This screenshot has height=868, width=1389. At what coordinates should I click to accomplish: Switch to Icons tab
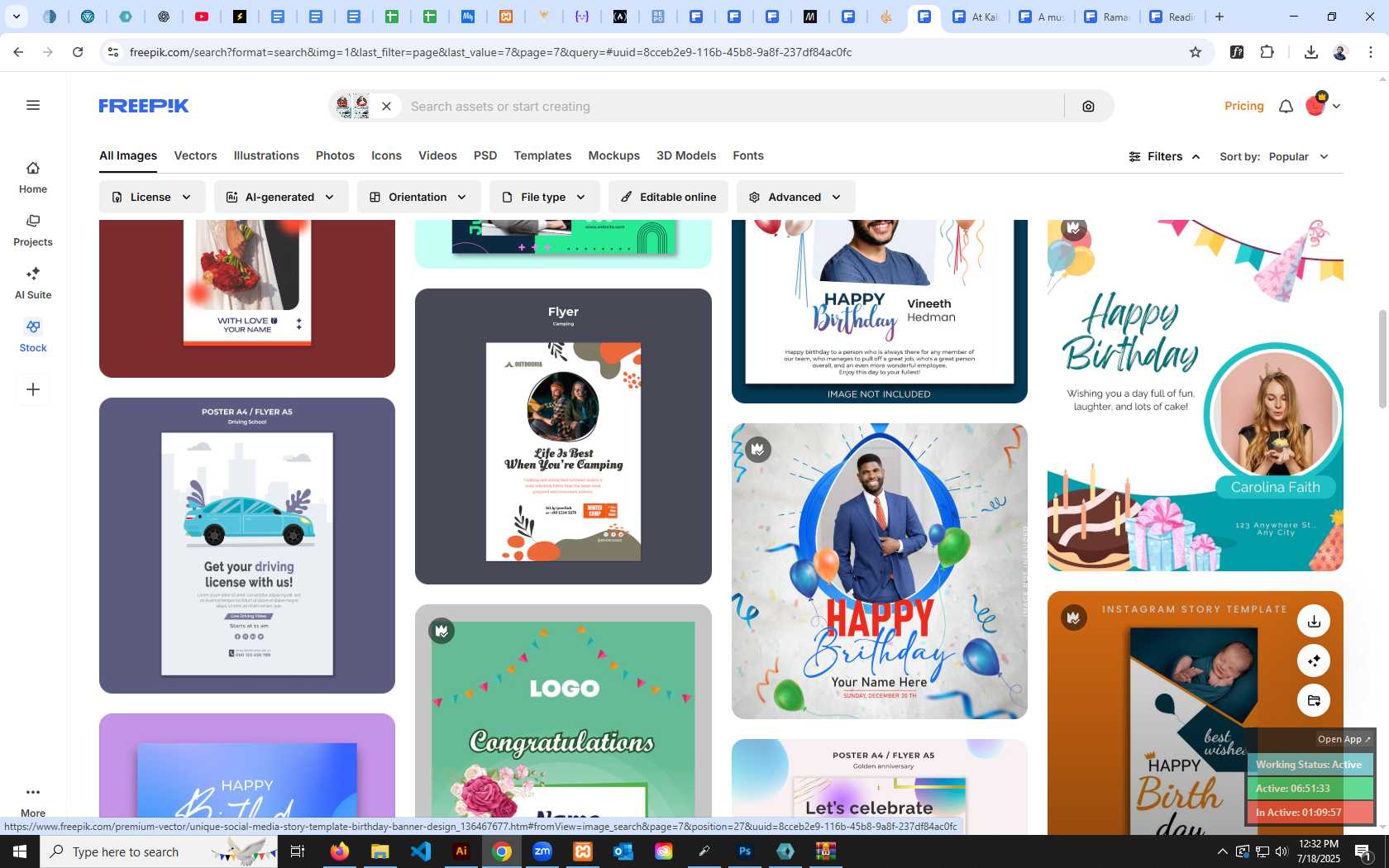click(x=386, y=155)
